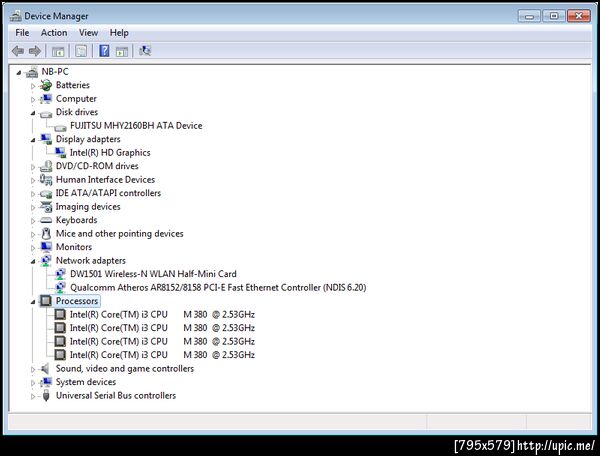Select DW1501 Wireless-N WLAN Half-Mini Card

[x=153, y=274]
